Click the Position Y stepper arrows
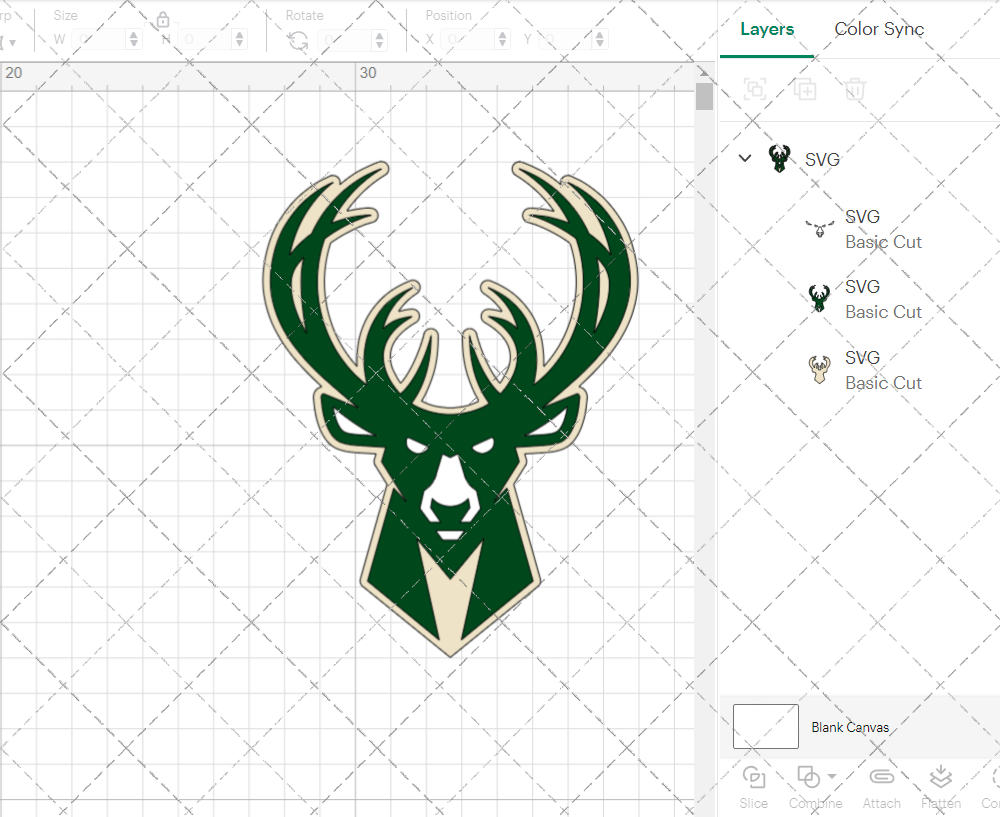Viewport: 1000px width, 817px height. pyautogui.click(x=599, y=40)
